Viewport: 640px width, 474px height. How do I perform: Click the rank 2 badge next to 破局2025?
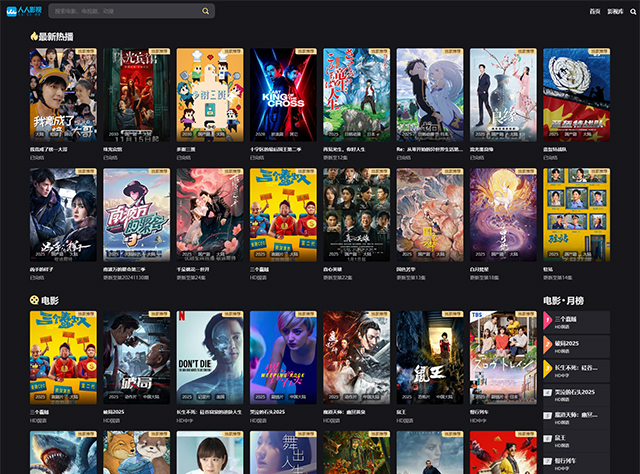[x=548, y=345]
